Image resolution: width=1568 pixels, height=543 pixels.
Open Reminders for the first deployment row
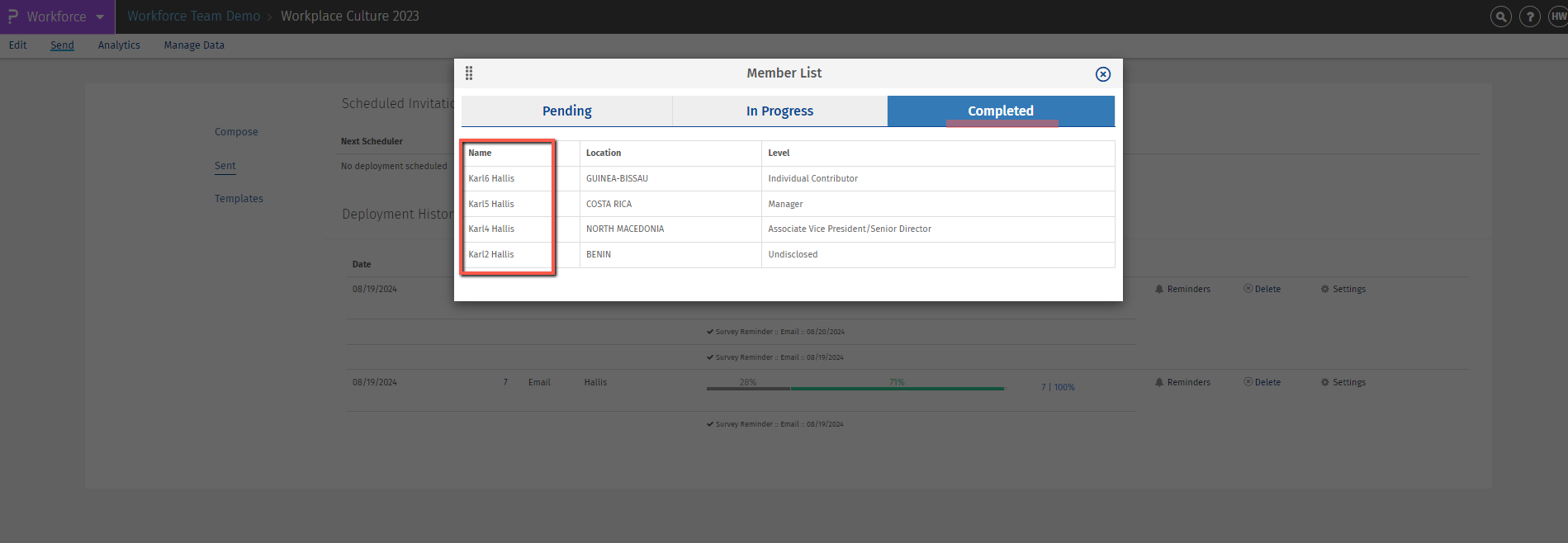tap(1182, 289)
